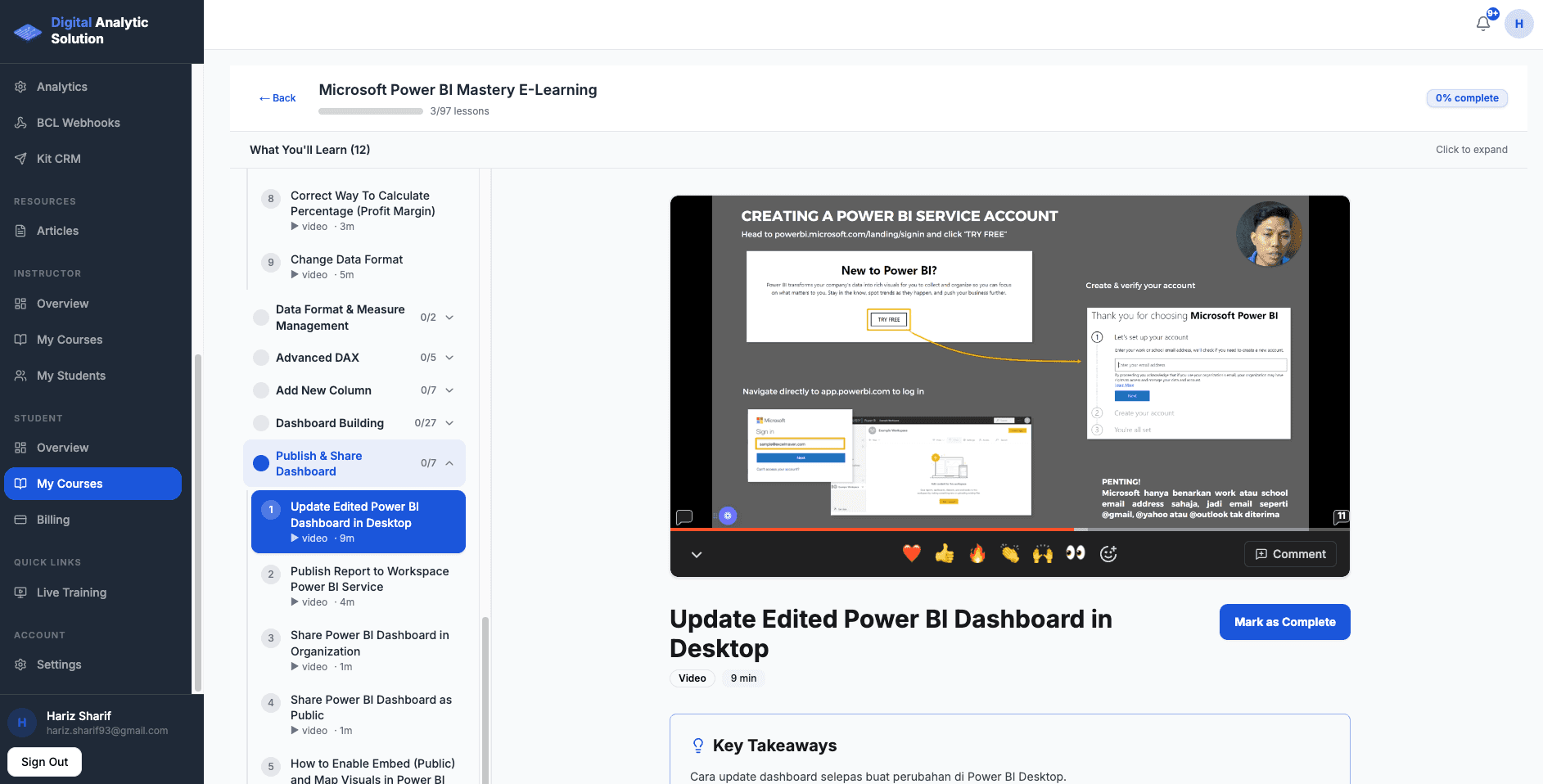This screenshot has height=784, width=1543.
Task: Click the lesson video thumbnail
Action: [1010, 362]
